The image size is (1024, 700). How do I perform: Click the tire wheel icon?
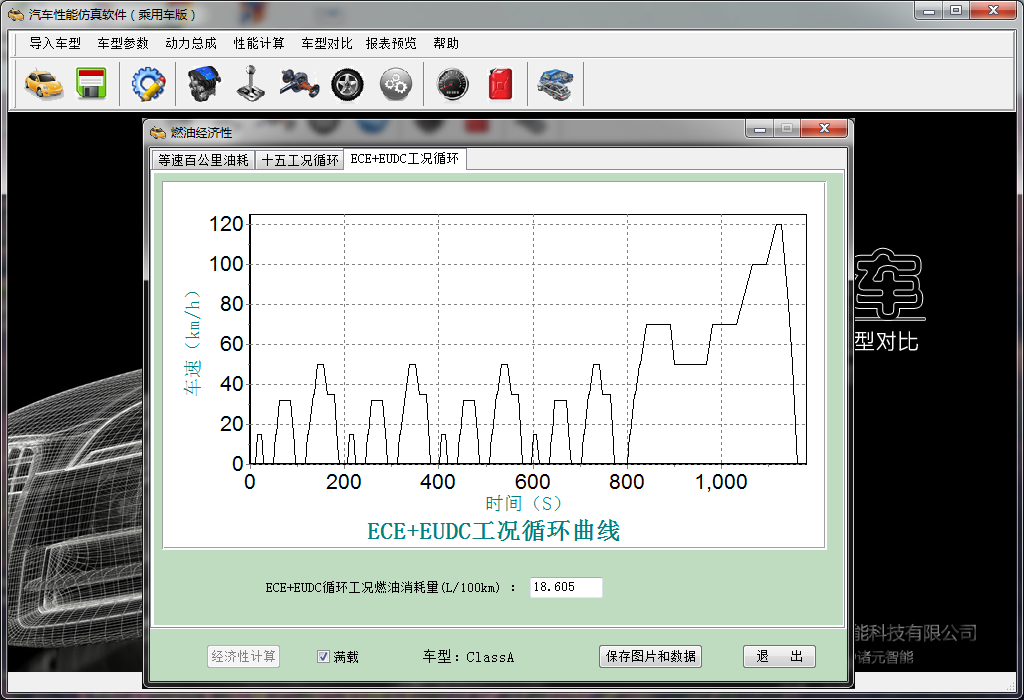point(347,84)
